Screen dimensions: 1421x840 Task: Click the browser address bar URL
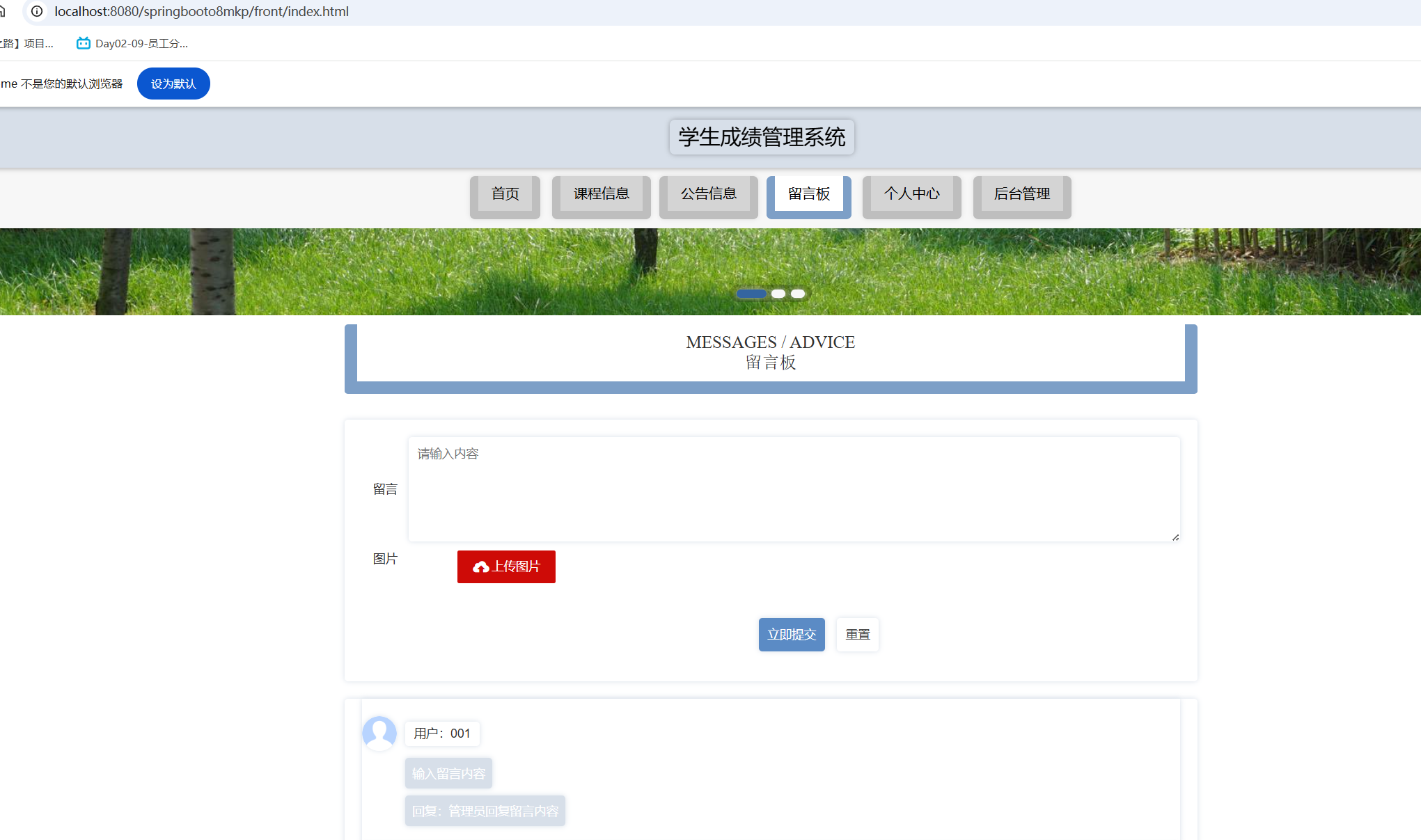coord(202,11)
